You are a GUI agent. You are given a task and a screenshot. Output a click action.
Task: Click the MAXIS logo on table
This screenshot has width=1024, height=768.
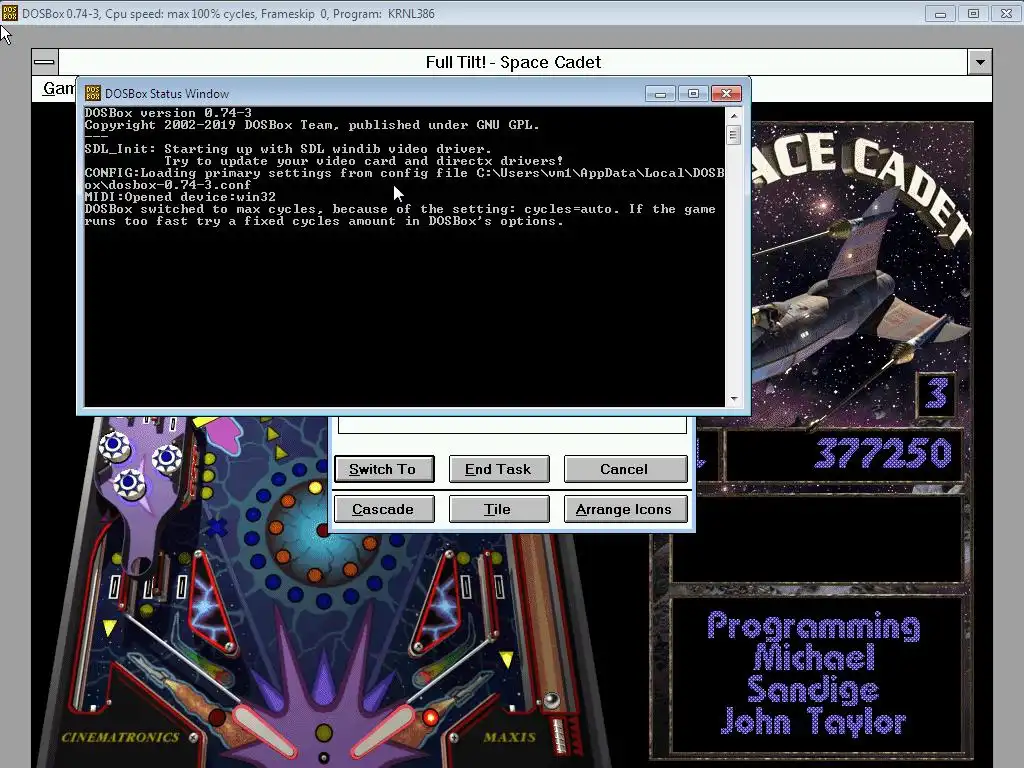point(510,737)
